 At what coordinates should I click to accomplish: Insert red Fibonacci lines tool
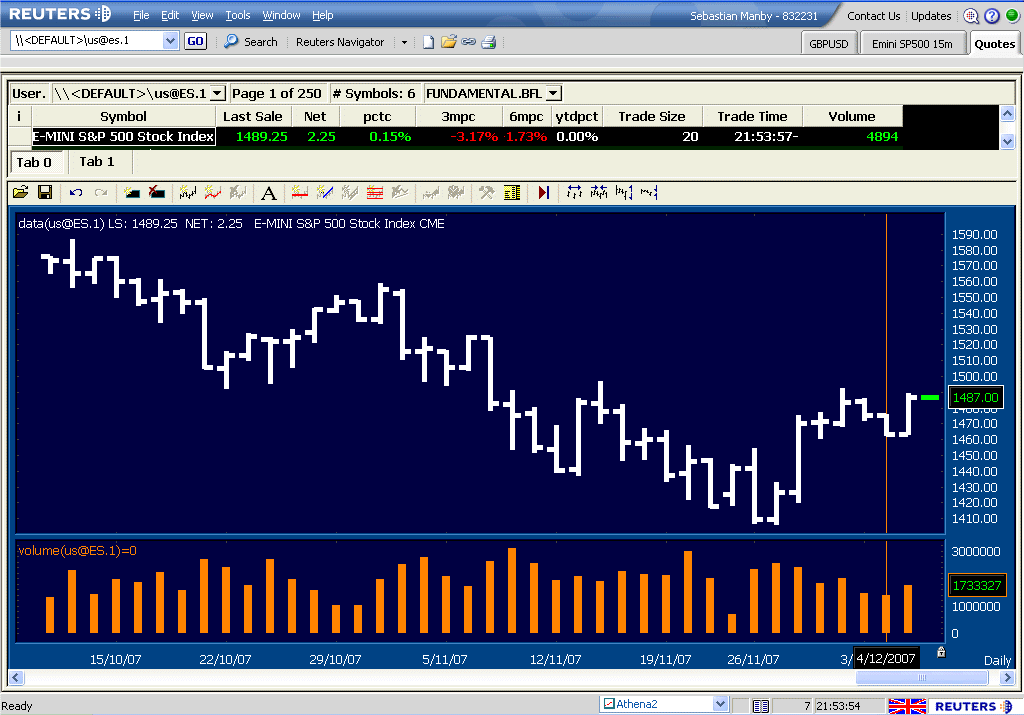click(x=375, y=192)
